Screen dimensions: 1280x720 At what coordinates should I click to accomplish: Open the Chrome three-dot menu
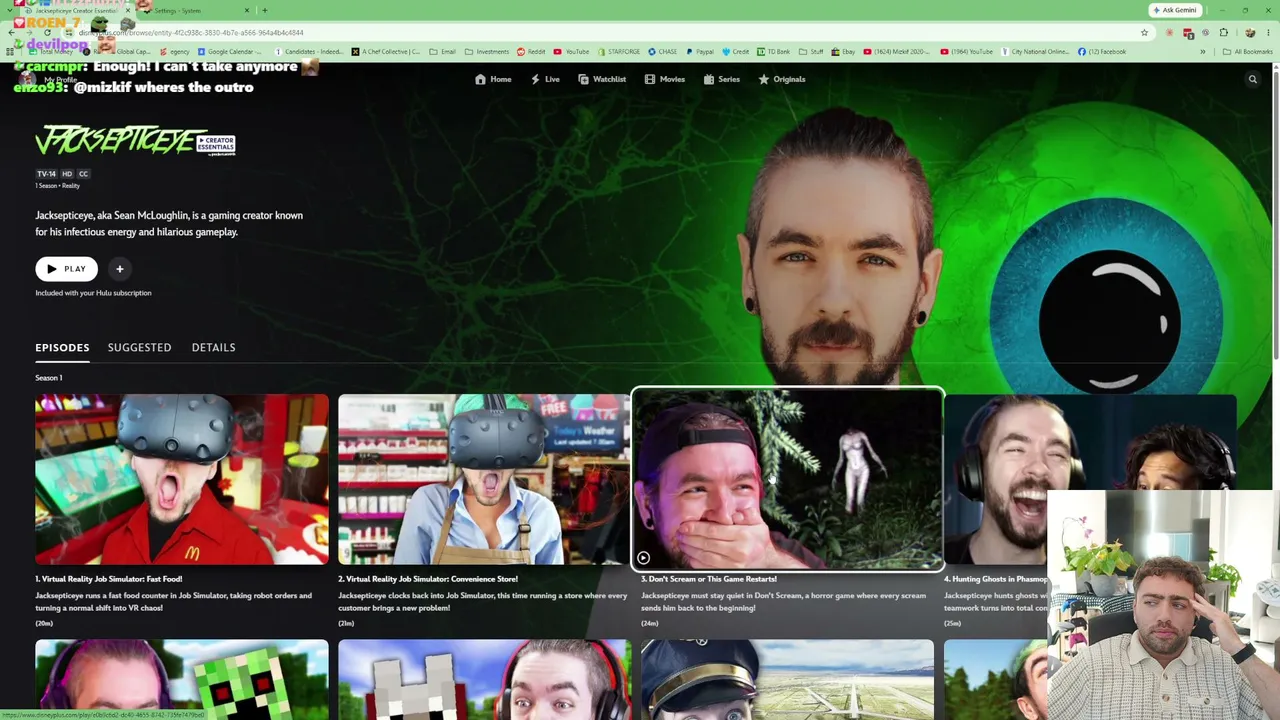coord(1268,33)
